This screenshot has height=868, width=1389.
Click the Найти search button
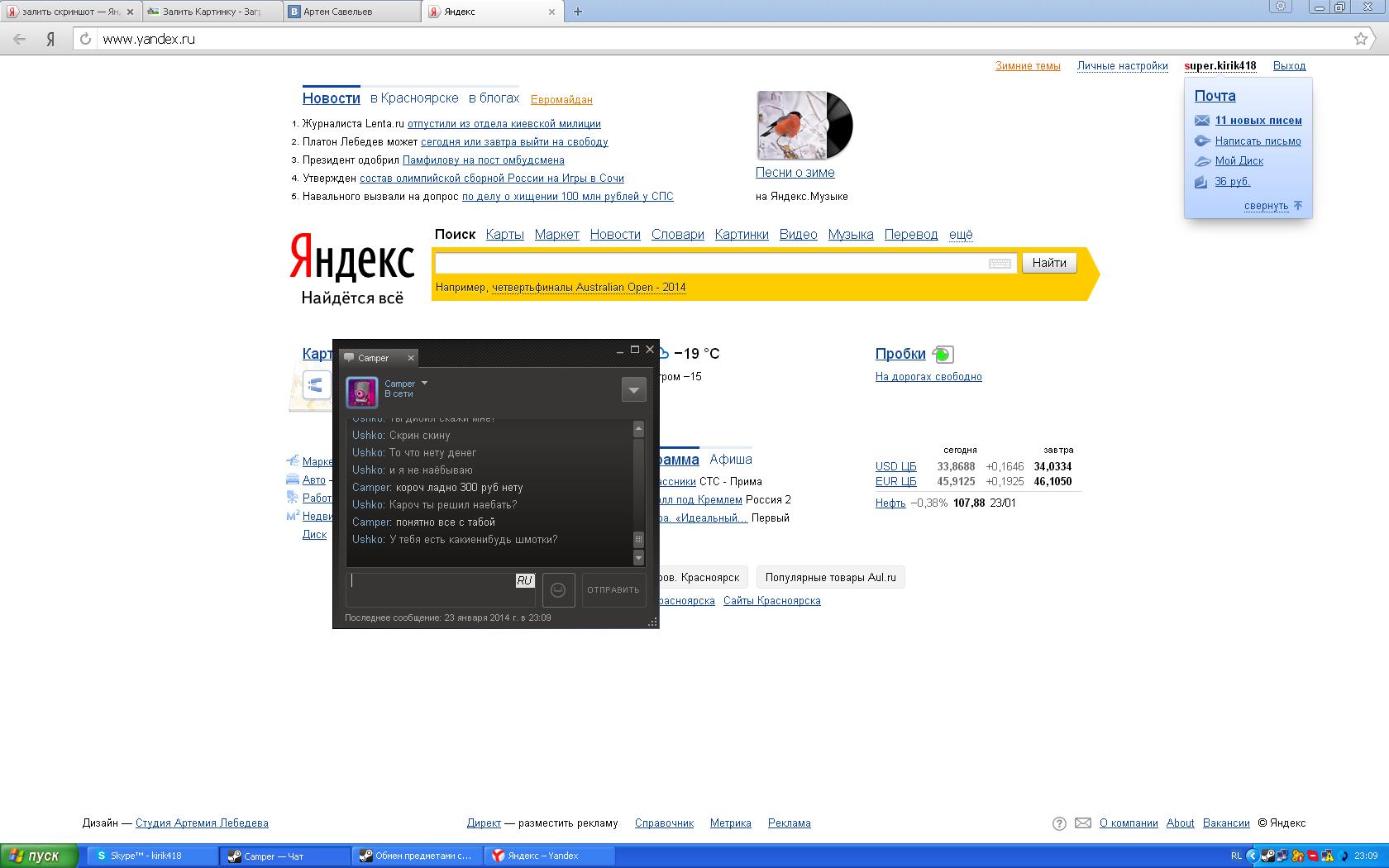coord(1049,263)
